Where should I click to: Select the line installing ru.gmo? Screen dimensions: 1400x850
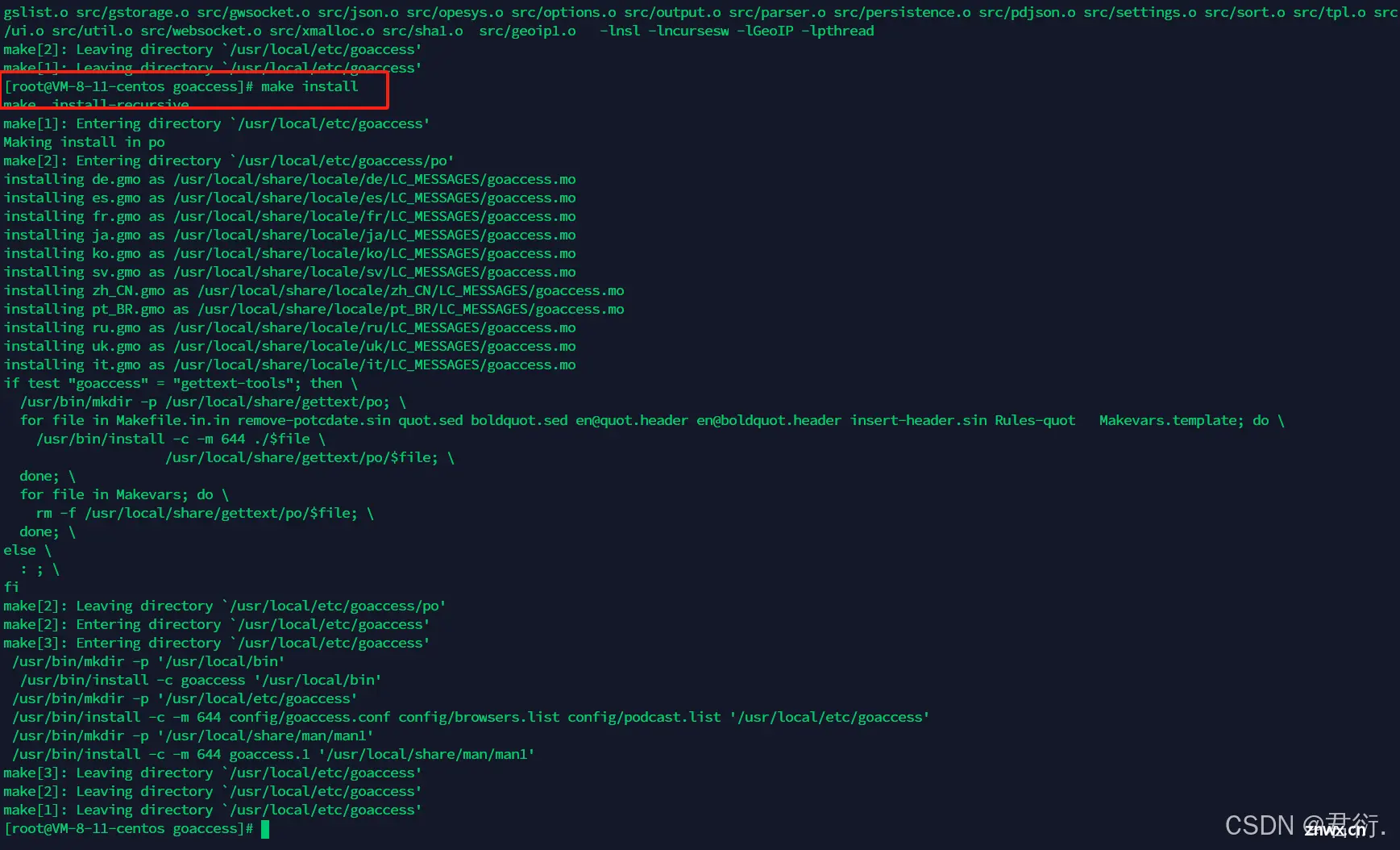pyautogui.click(x=290, y=327)
